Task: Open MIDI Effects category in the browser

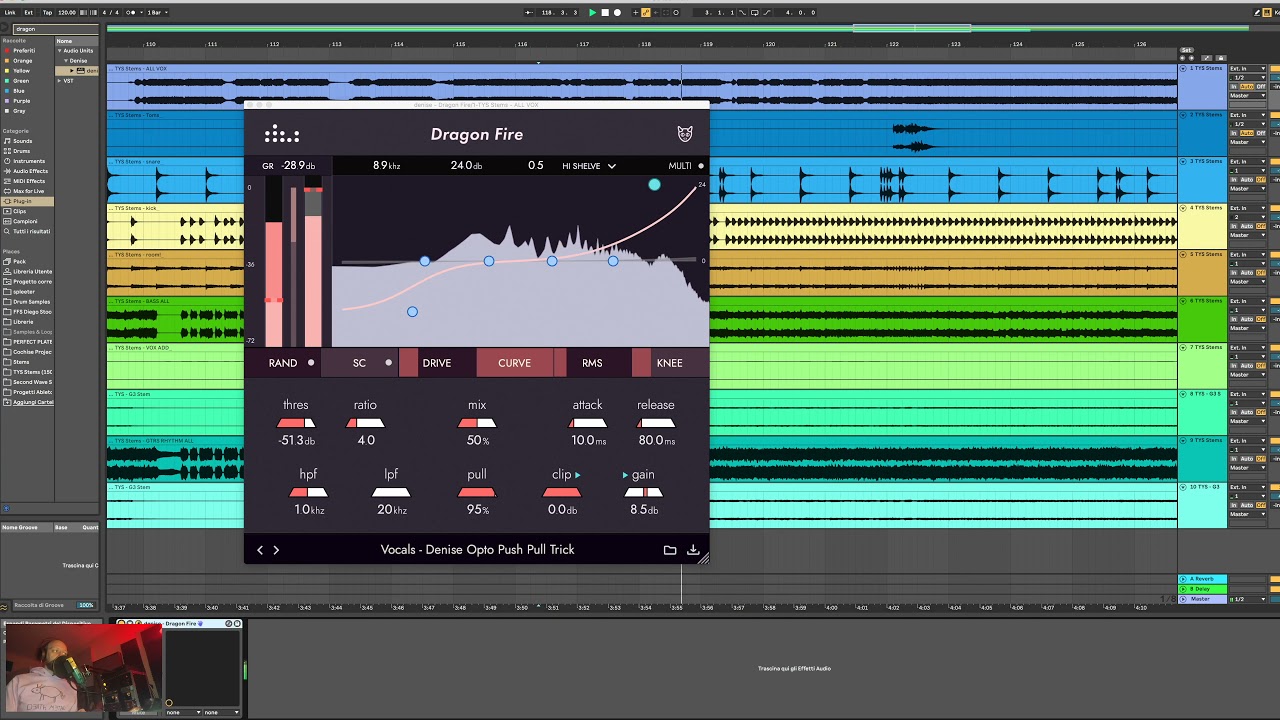Action: click(x=28, y=181)
